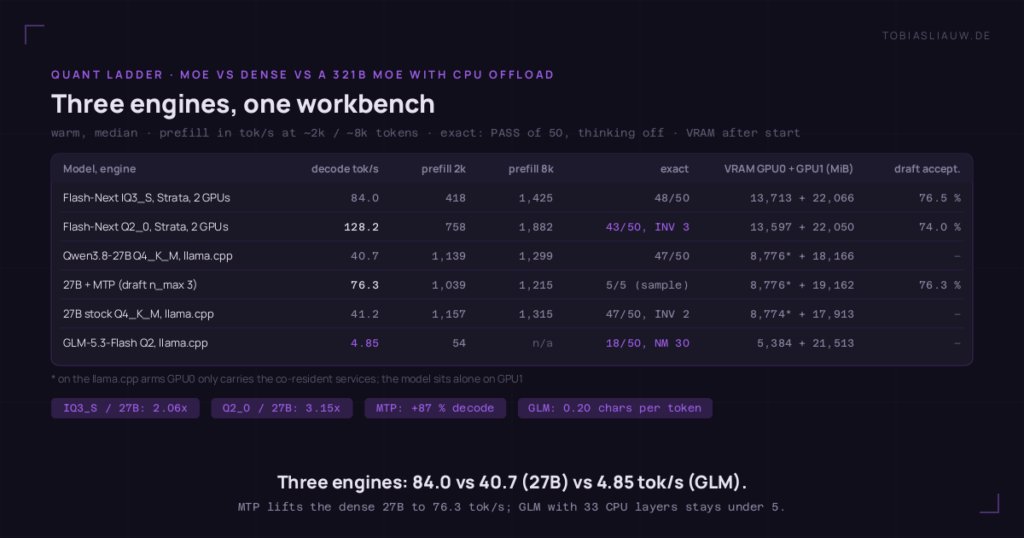The height and width of the screenshot is (538, 1024).
Task: Click the 'MTP: +87 % decode' badge
Action: click(435, 408)
